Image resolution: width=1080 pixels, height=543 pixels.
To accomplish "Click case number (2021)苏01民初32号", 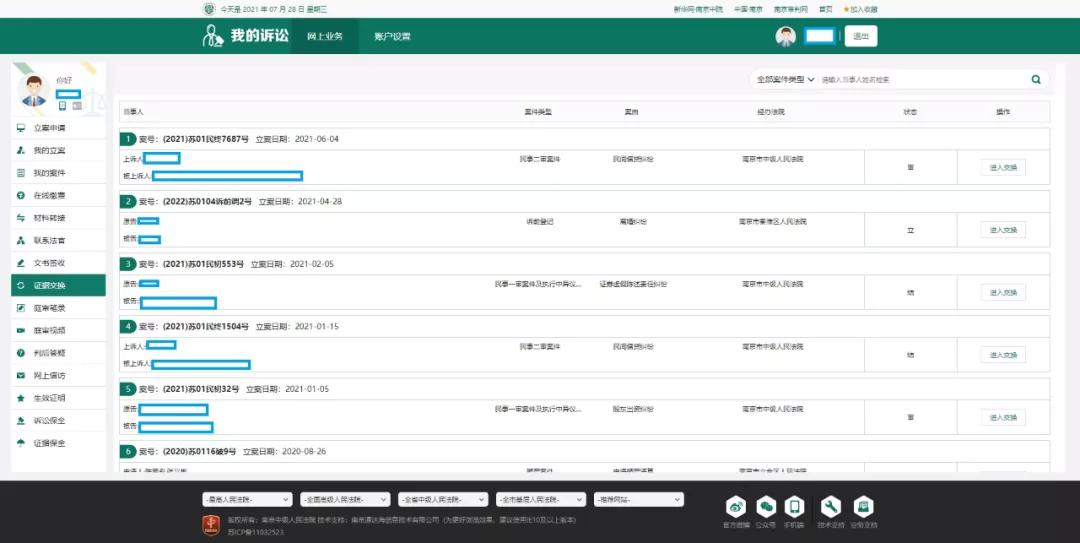I will pos(201,389).
